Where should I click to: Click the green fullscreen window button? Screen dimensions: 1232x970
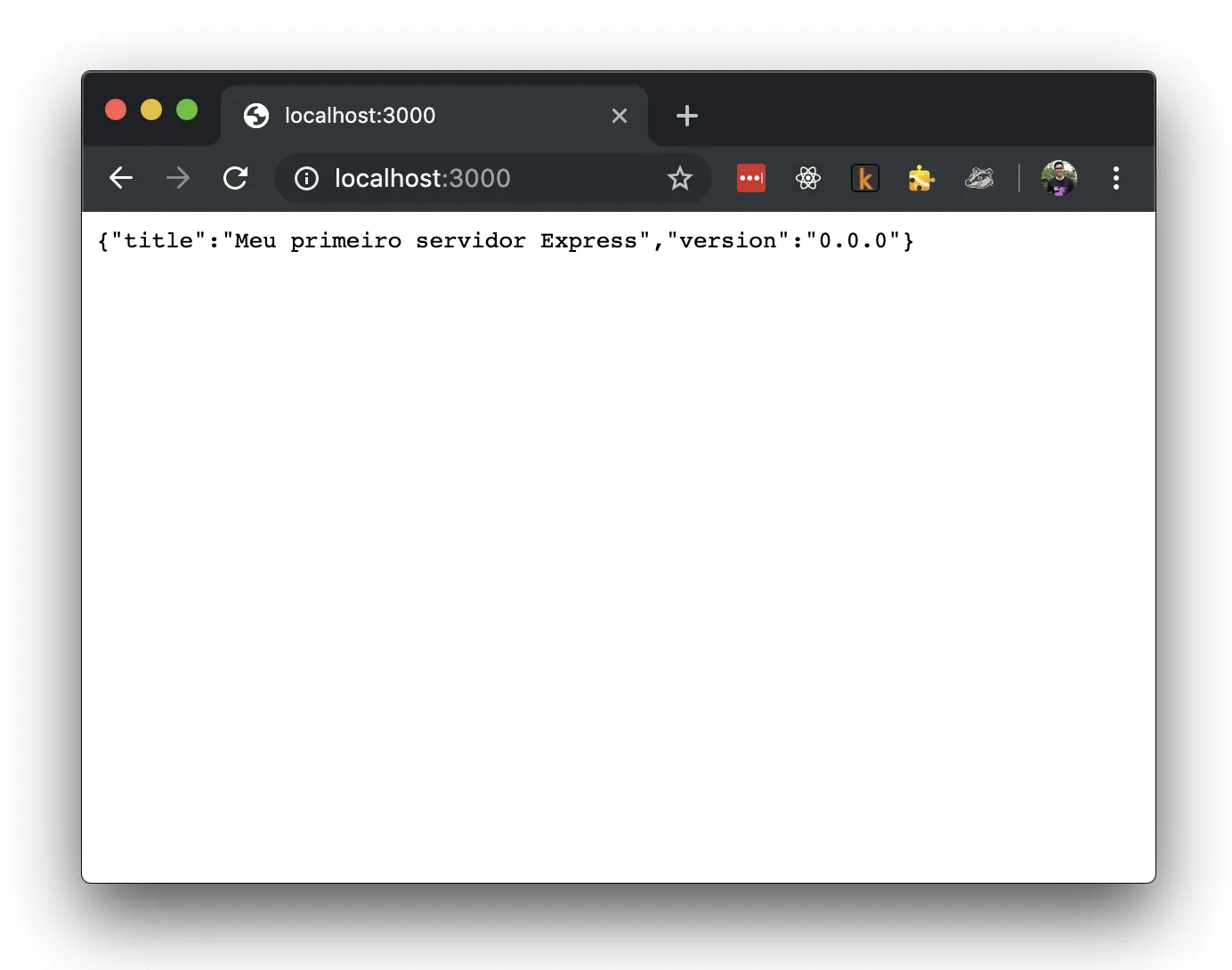(x=187, y=109)
